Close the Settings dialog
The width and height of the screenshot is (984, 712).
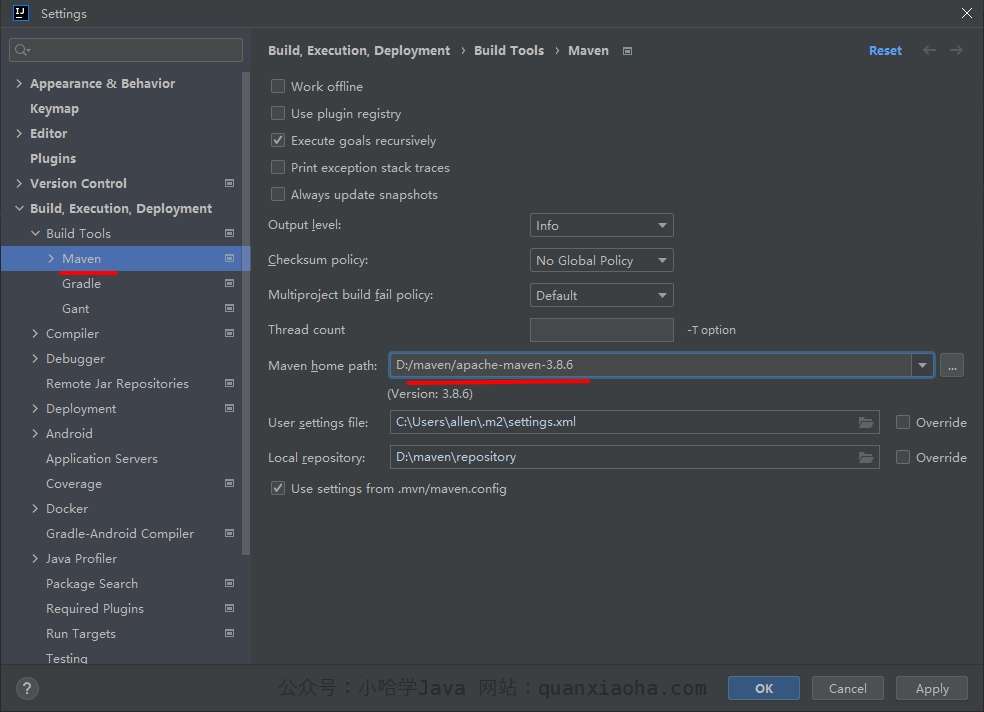(x=967, y=13)
